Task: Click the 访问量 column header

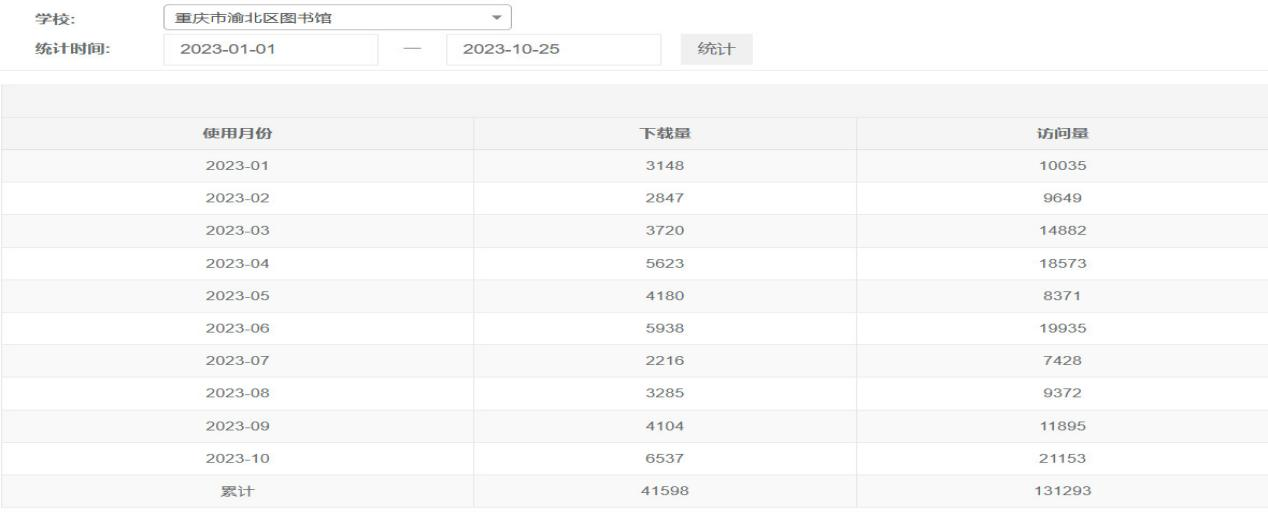Action: click(1062, 134)
